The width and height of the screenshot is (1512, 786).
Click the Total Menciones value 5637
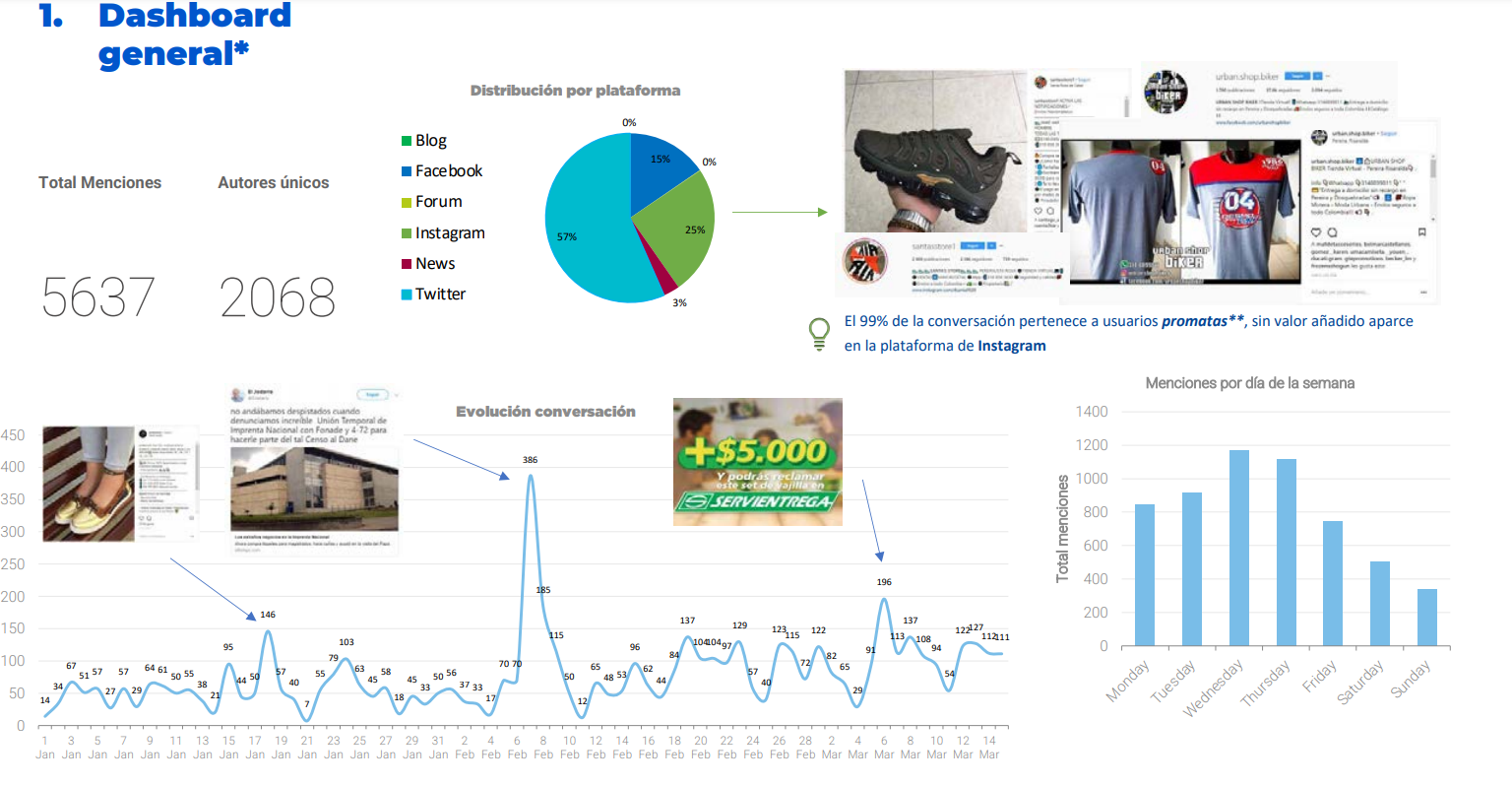(98, 297)
